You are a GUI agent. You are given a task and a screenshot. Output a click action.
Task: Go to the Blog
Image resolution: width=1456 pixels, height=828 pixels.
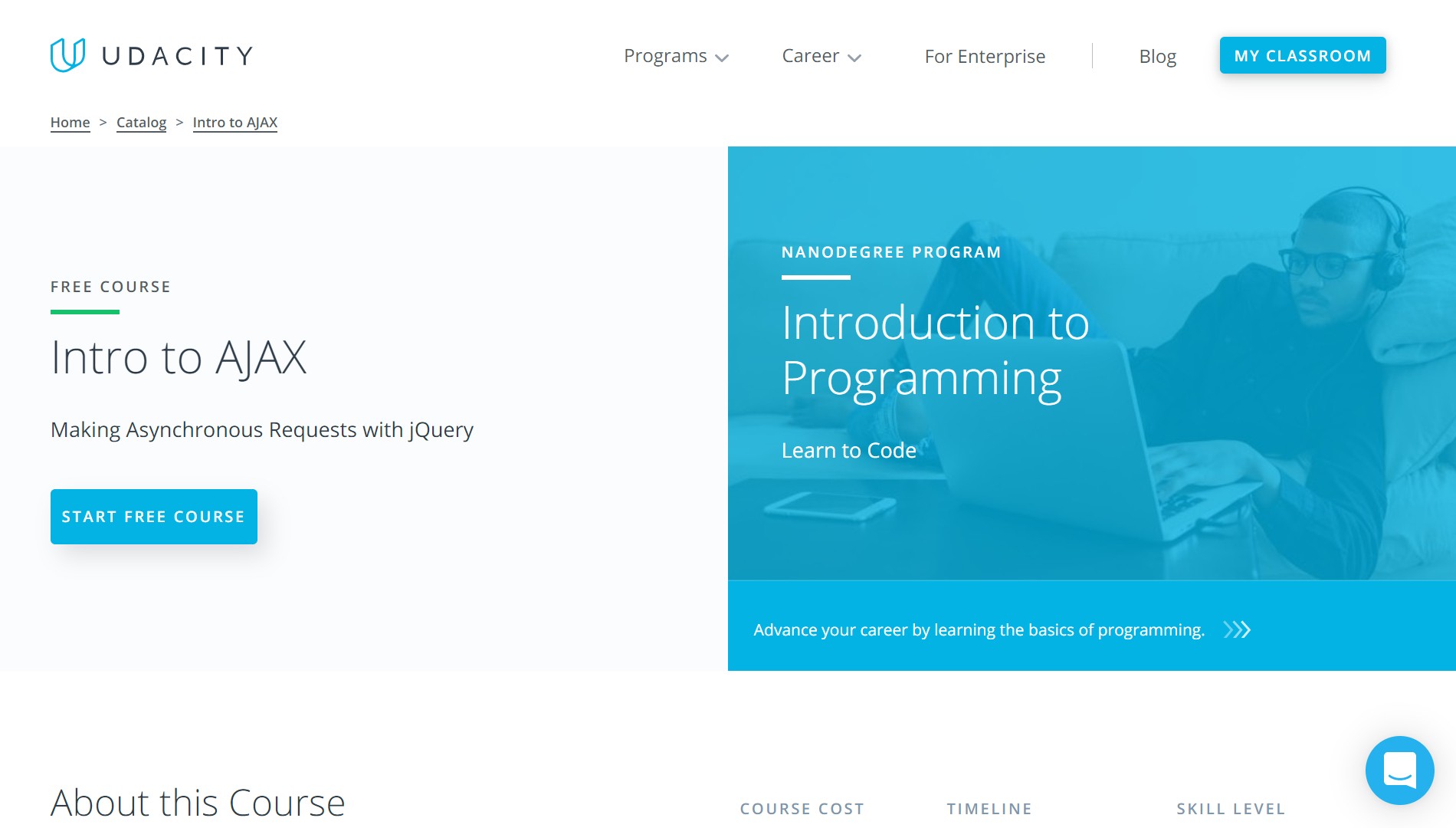pos(1157,56)
